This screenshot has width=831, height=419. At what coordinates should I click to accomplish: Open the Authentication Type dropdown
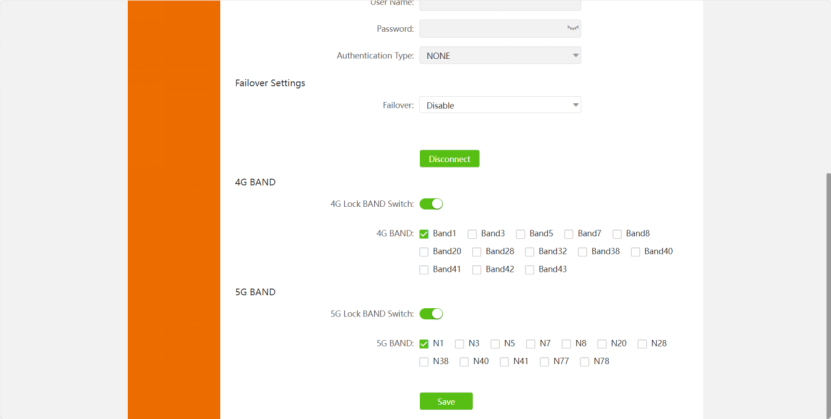pos(500,56)
